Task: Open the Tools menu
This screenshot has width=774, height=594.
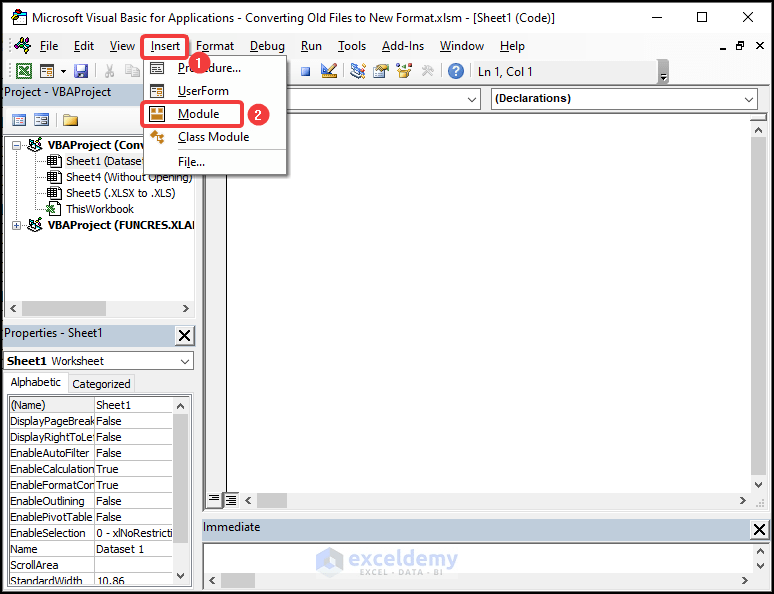Action: (x=351, y=46)
